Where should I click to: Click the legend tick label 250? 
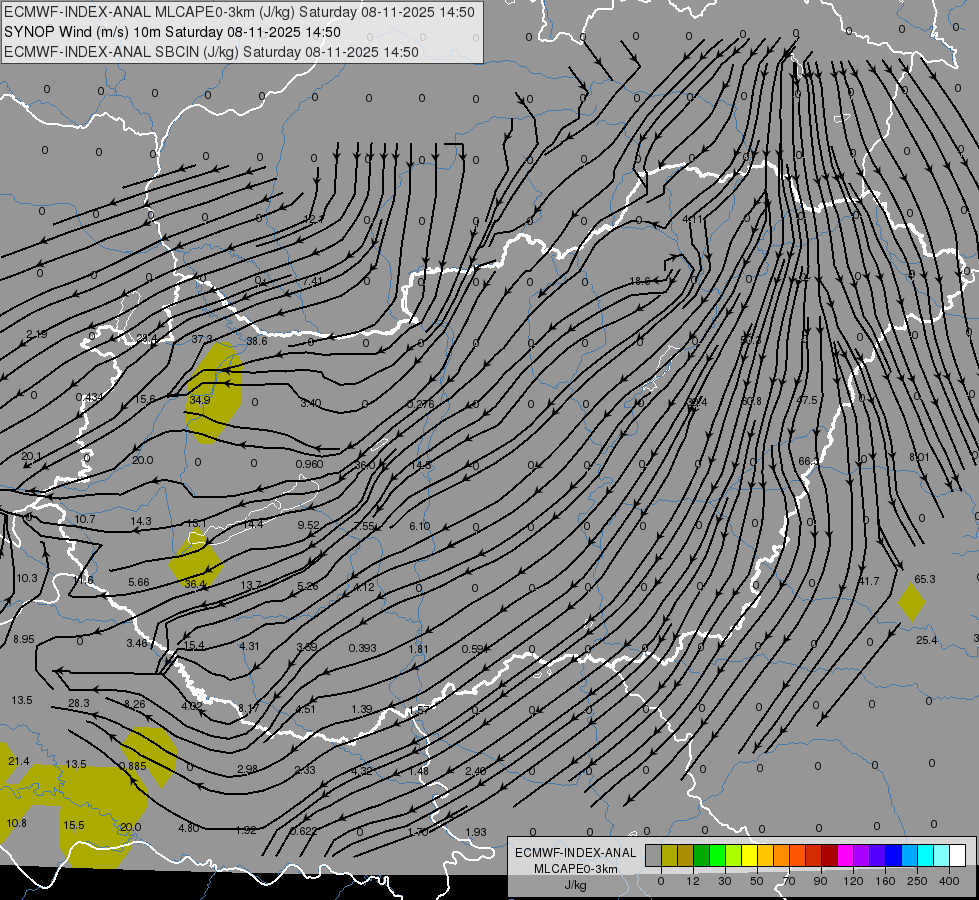[x=917, y=881]
